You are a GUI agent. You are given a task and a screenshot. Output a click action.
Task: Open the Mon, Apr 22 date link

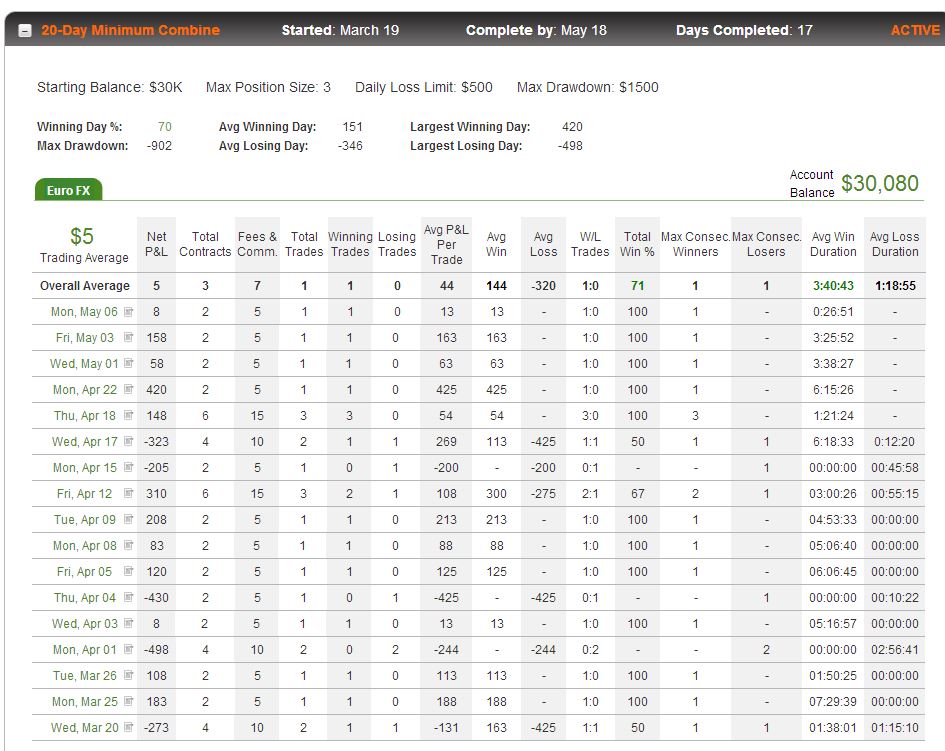point(85,390)
